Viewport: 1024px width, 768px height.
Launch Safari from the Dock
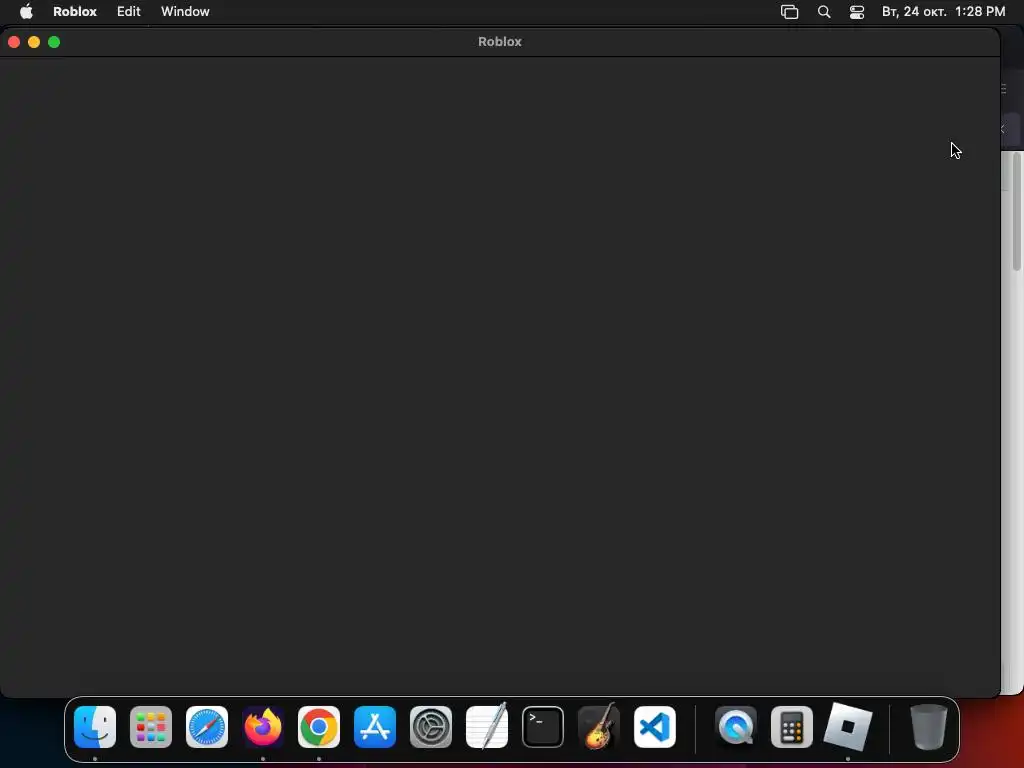click(x=207, y=727)
